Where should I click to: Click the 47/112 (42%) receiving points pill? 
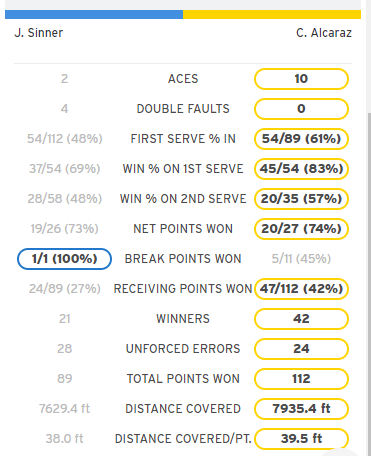[x=301, y=289]
